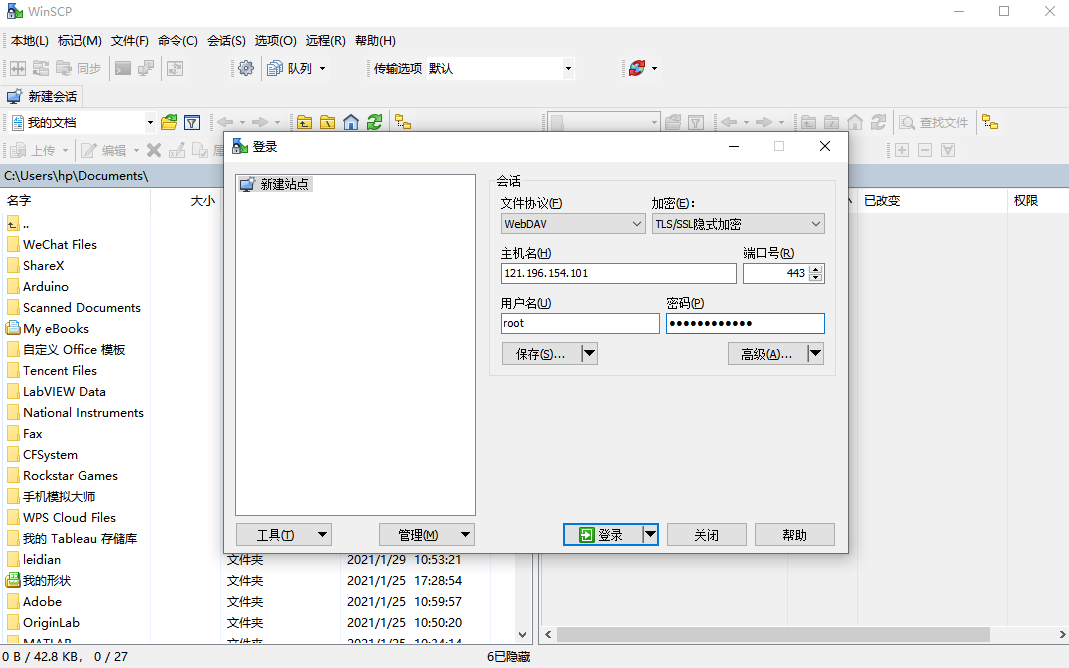Image resolution: width=1069 pixels, height=668 pixels.
Task: Toggle local directory tree icon
Action: coord(403,123)
